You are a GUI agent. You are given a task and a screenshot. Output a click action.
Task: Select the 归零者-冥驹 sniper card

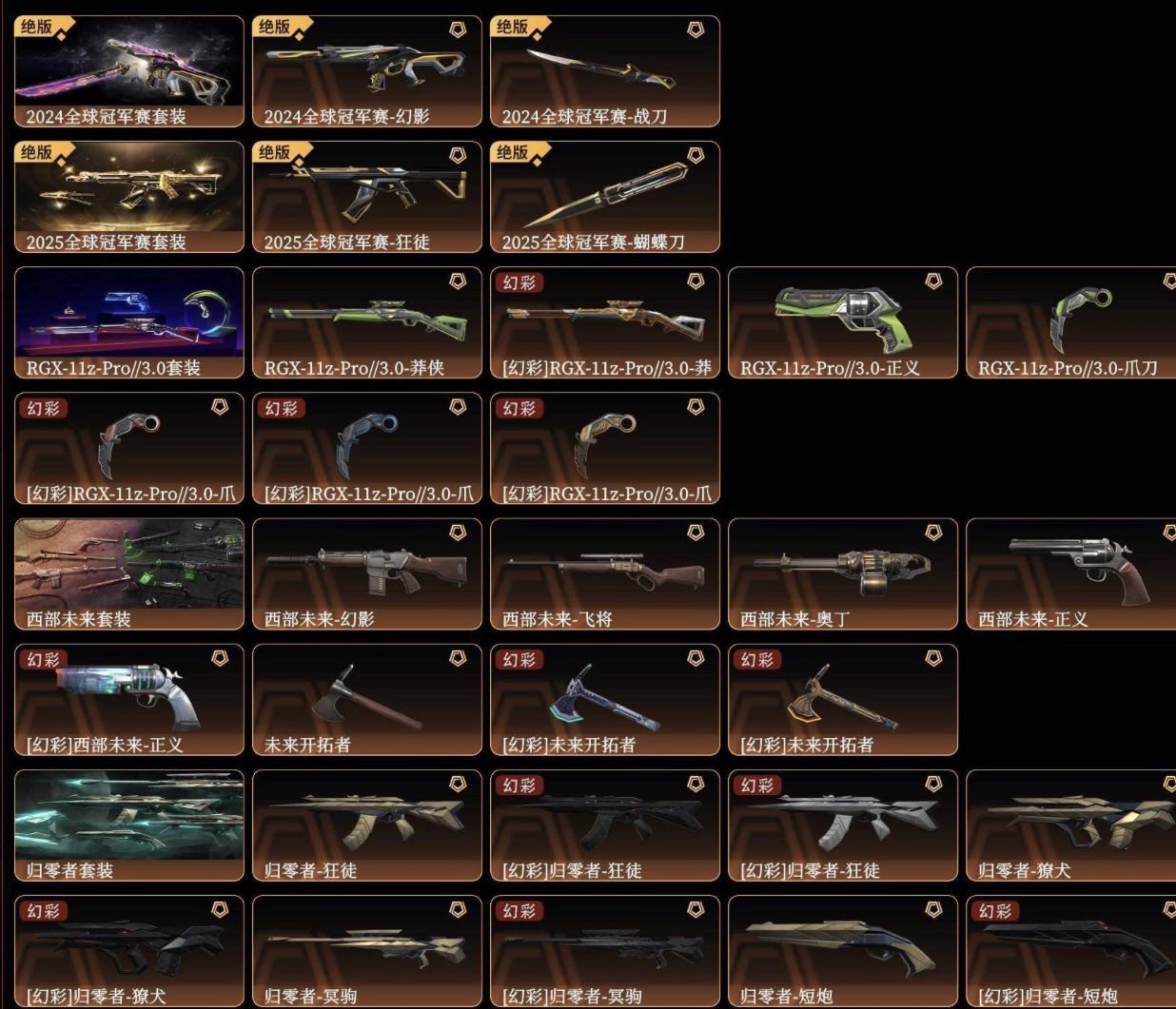(367, 951)
